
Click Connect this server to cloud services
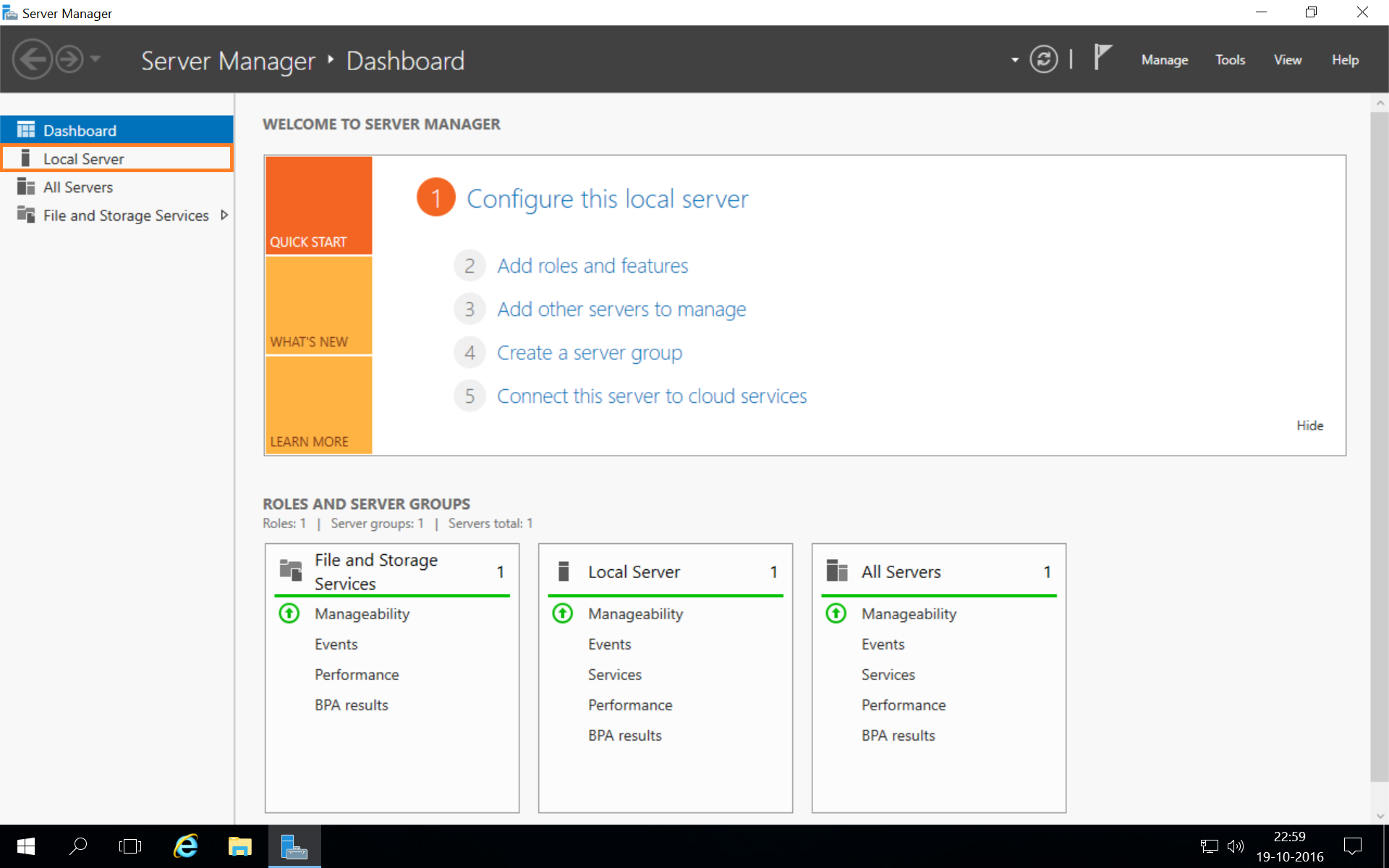[652, 396]
